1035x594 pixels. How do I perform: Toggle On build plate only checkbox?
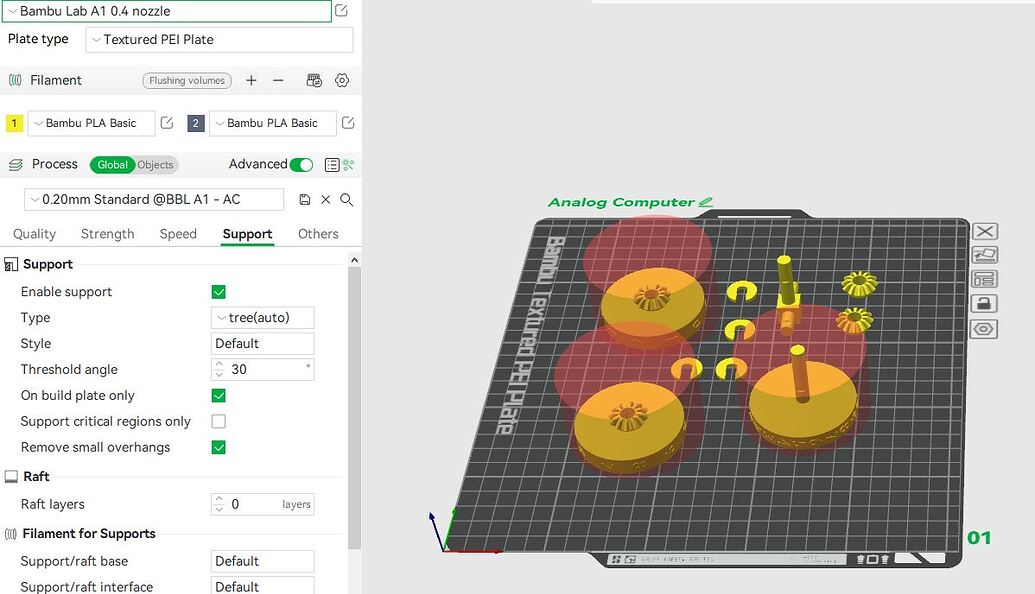point(218,395)
